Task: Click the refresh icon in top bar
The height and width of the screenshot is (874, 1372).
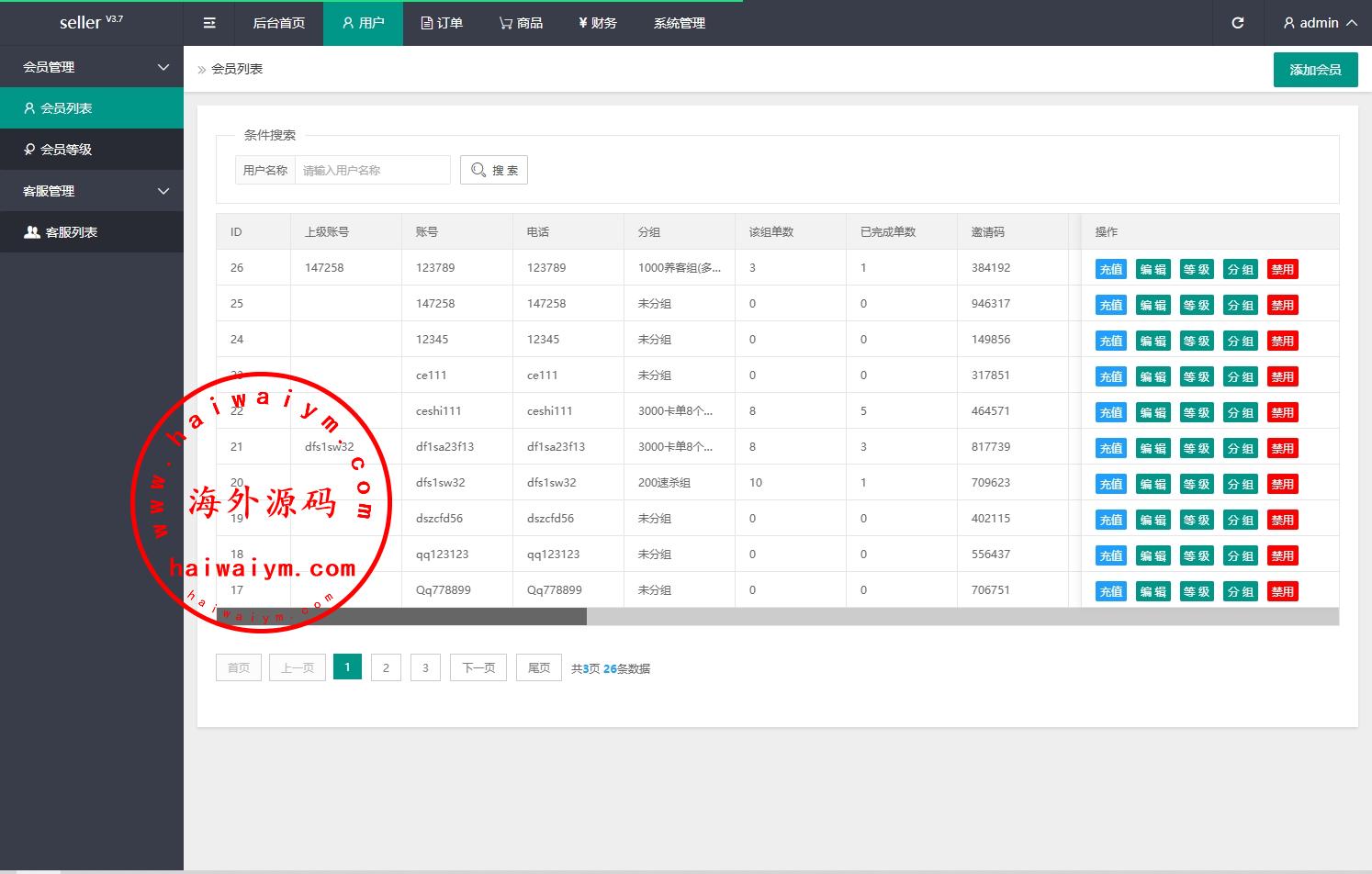Action: pyautogui.click(x=1237, y=23)
